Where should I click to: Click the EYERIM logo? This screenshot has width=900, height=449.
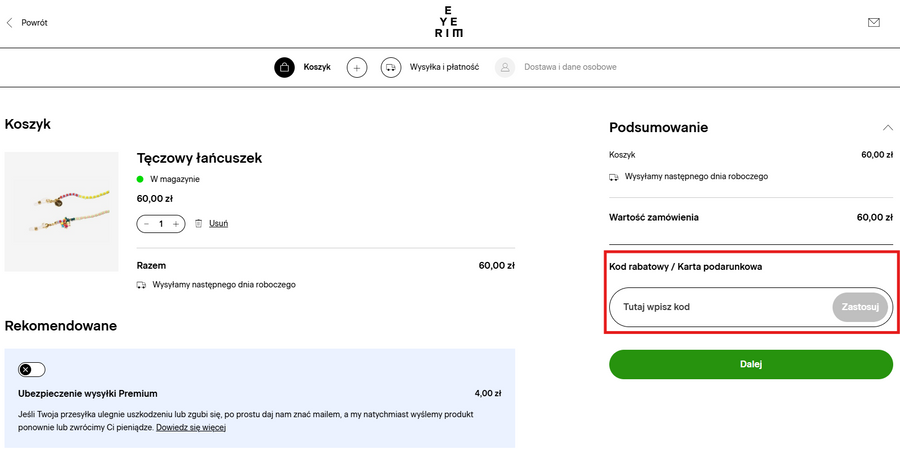449,22
